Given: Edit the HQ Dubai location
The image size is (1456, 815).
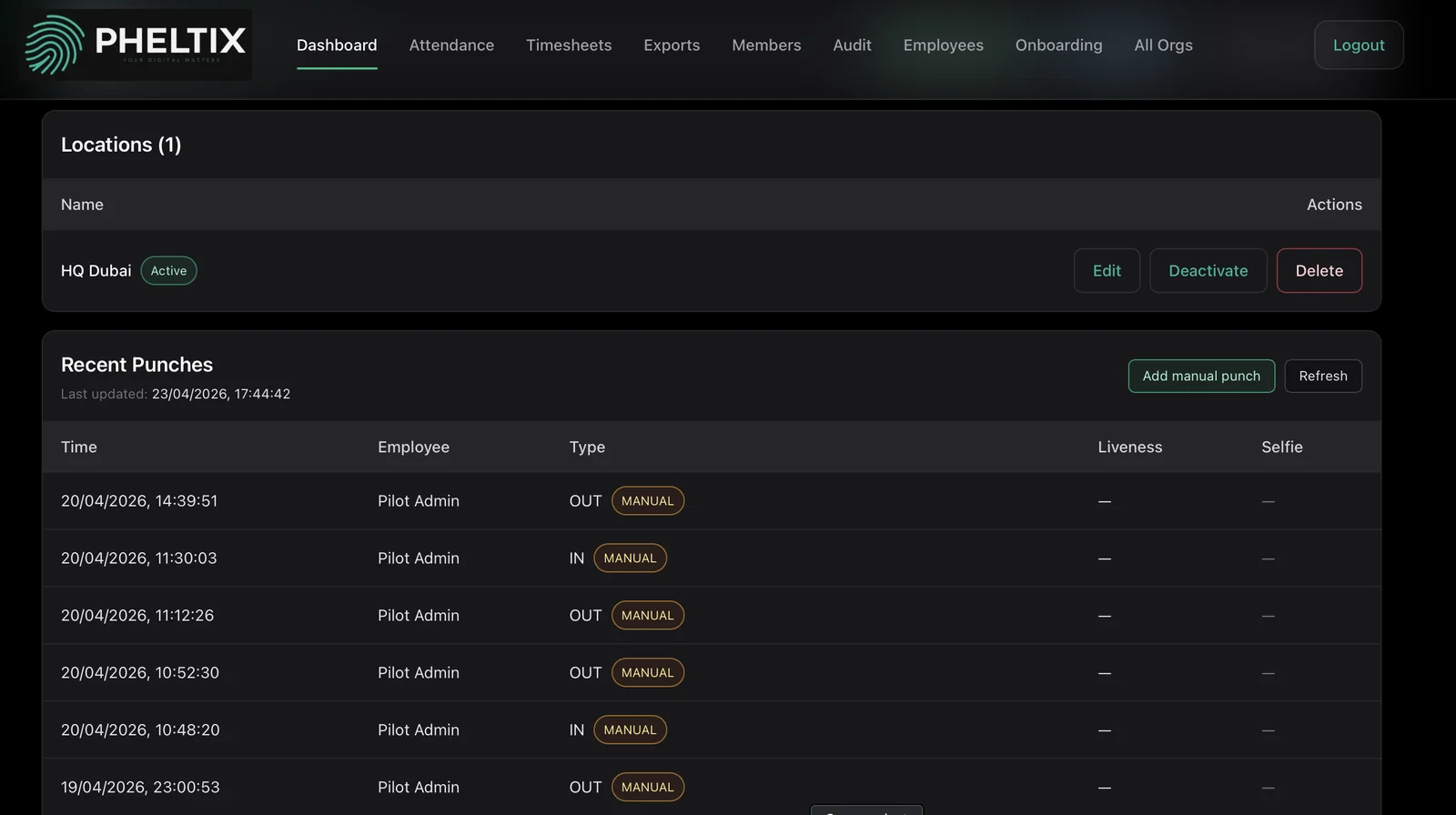Looking at the screenshot, I should tap(1107, 271).
